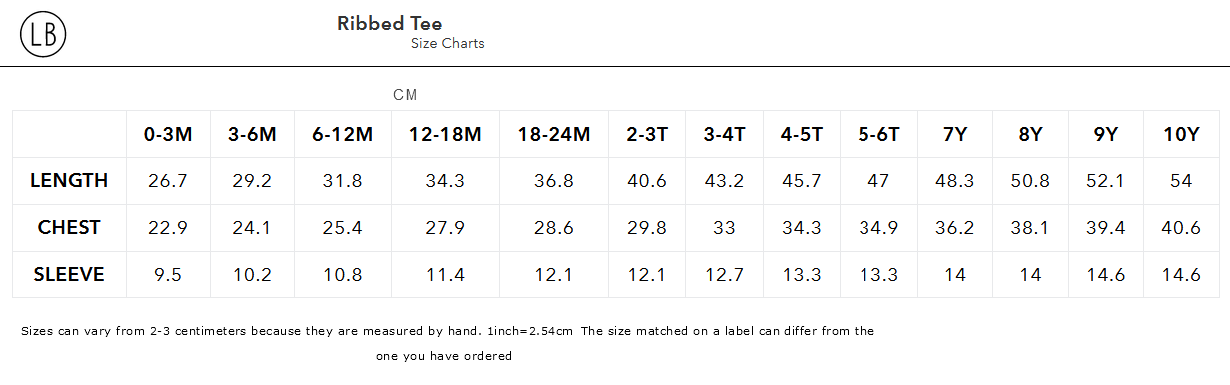Image resolution: width=1230 pixels, height=385 pixels.
Task: Click the 9.5 sleeve cell
Action: (168, 274)
